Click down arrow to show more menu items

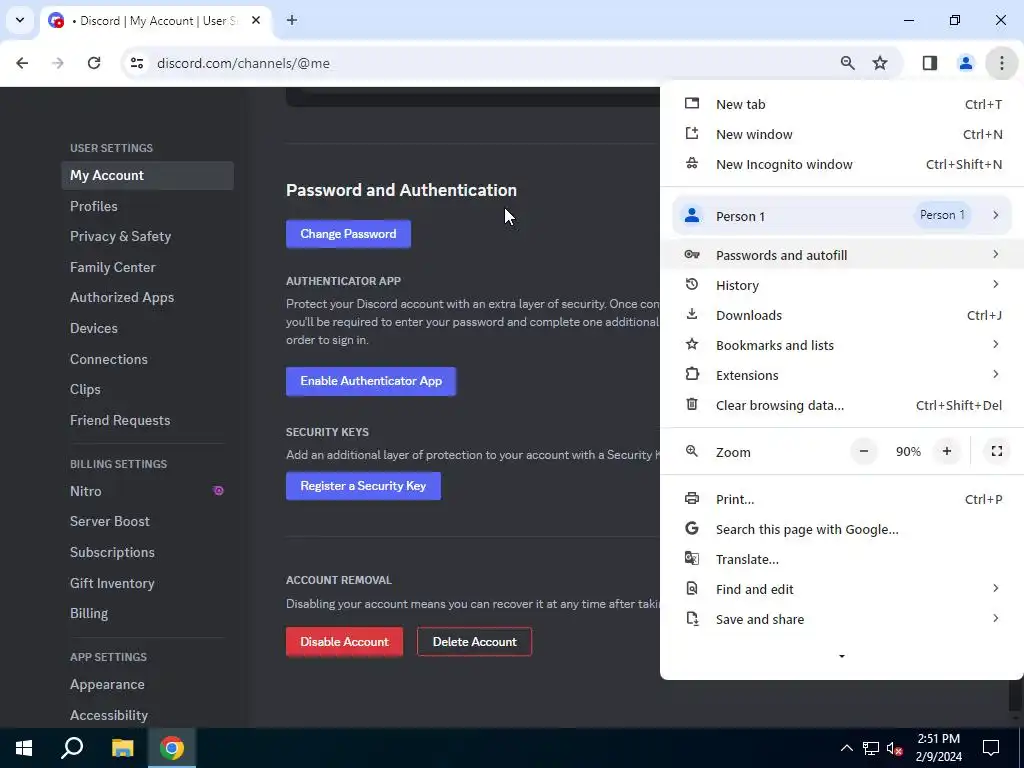[842, 656]
